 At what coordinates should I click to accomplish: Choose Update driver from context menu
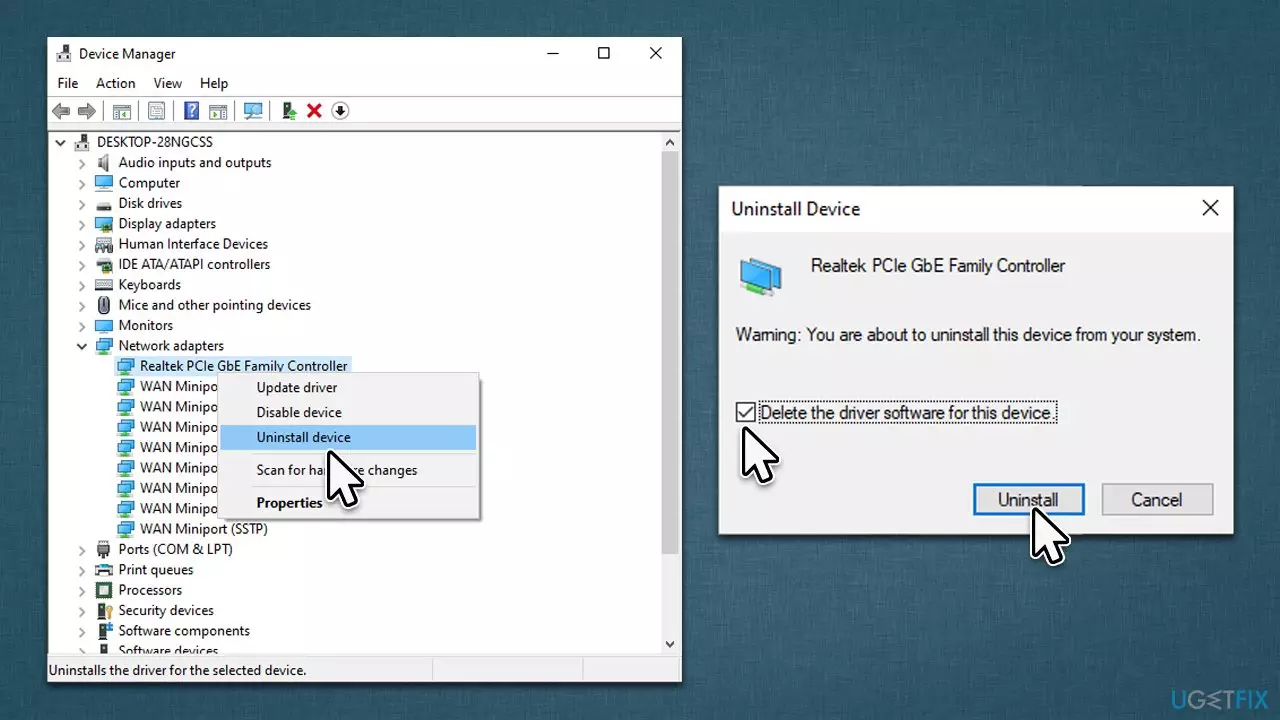(348, 387)
